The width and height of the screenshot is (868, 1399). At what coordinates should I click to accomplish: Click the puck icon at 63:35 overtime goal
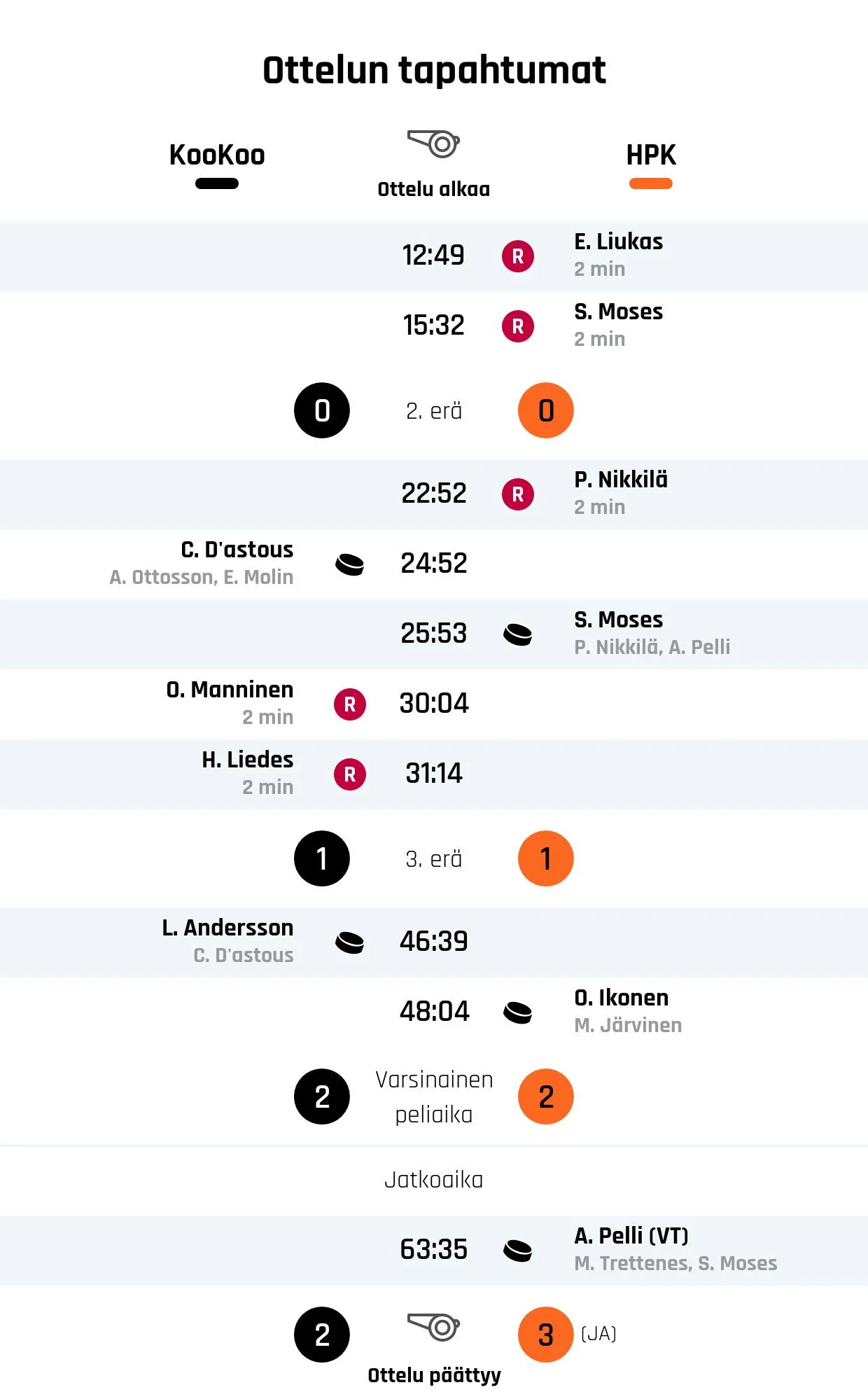click(518, 1251)
